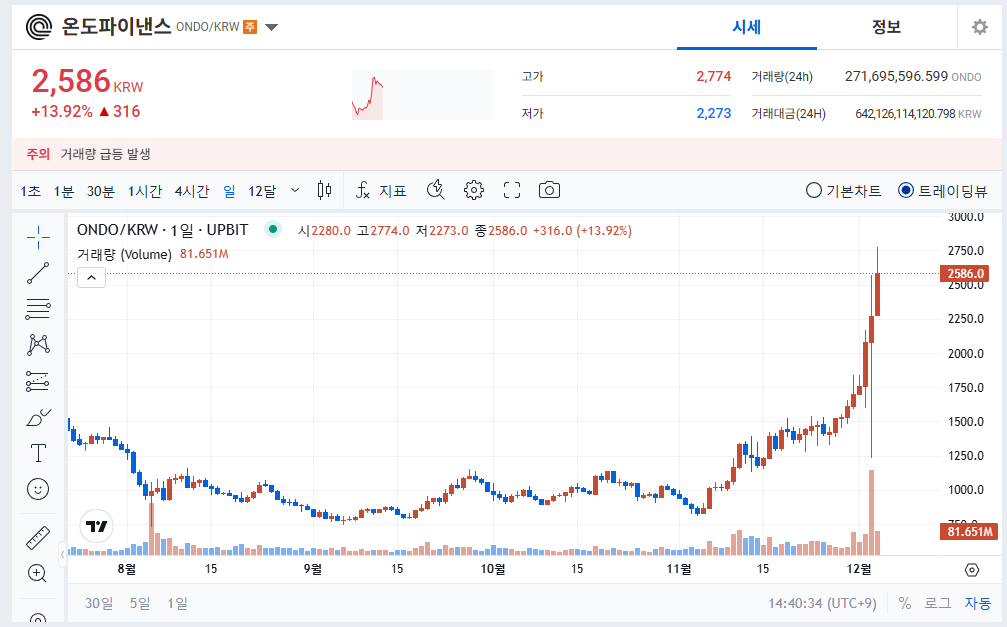Set interval to 1초
The height and width of the screenshot is (627, 1007).
pyautogui.click(x=30, y=191)
